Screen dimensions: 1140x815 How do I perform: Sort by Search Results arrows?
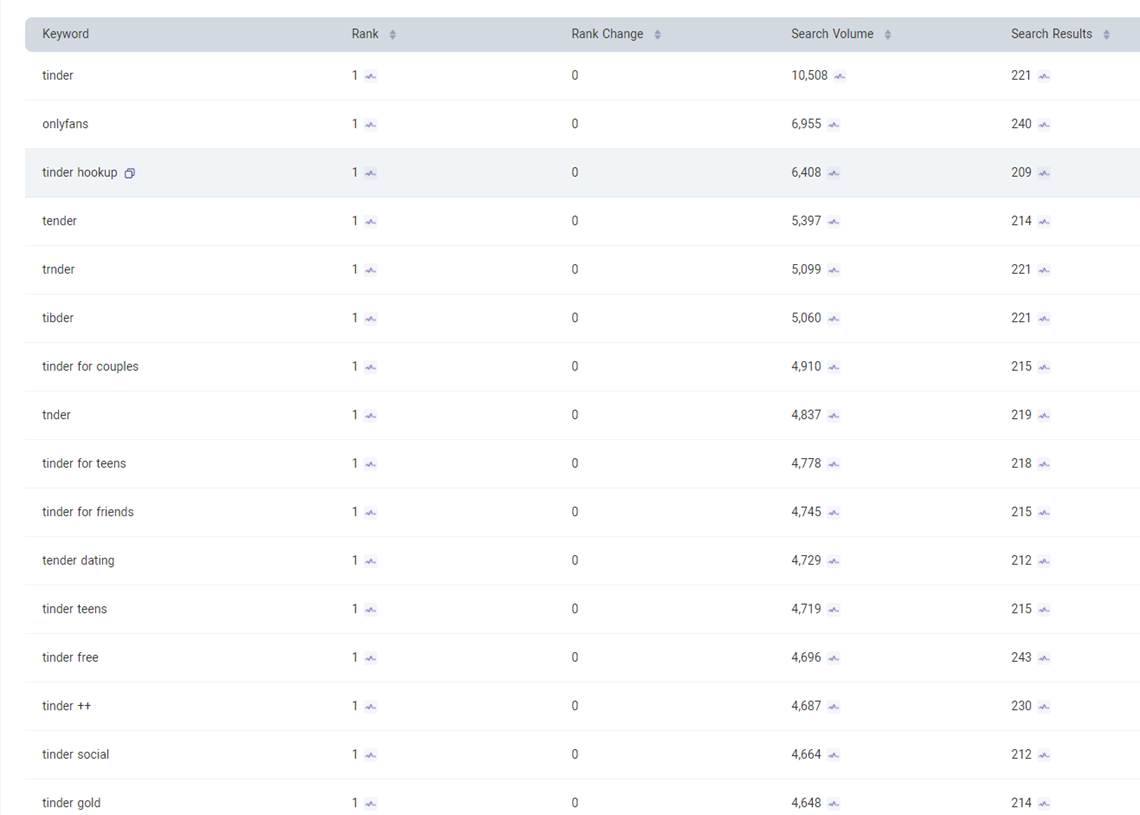point(1106,35)
